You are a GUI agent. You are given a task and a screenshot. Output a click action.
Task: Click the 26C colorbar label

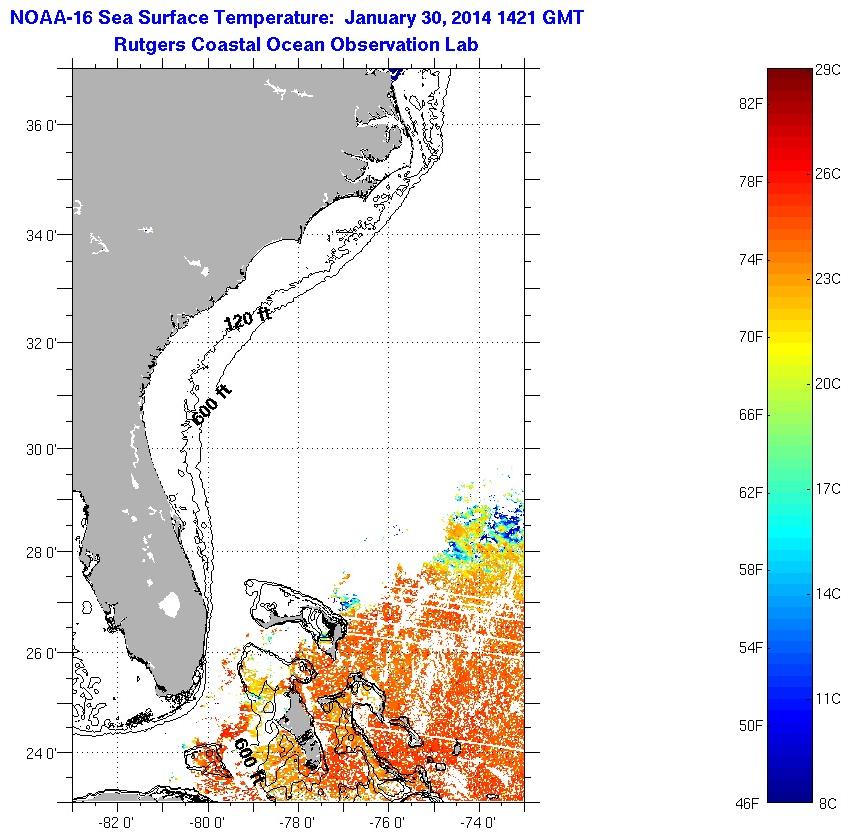(828, 174)
